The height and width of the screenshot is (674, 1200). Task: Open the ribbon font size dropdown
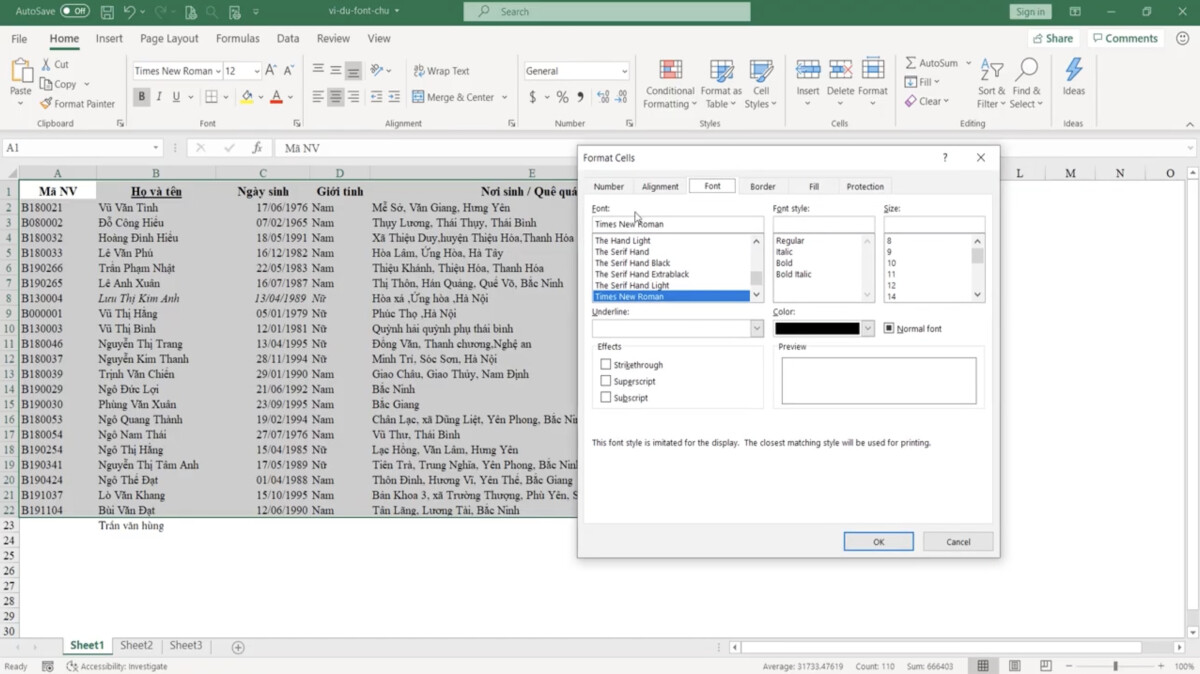[x=257, y=71]
